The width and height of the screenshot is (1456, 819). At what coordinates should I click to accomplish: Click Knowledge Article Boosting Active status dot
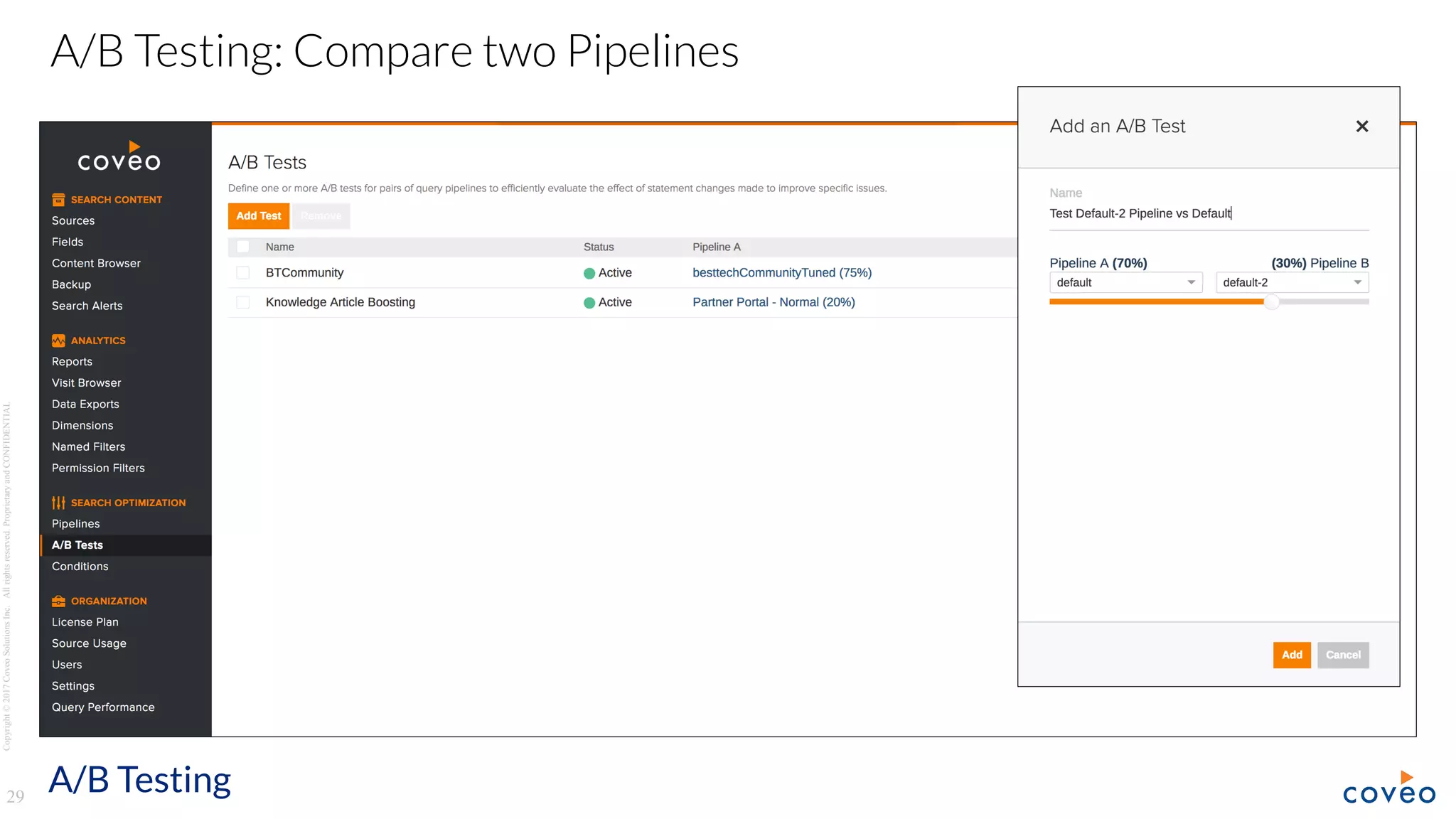pyautogui.click(x=589, y=303)
